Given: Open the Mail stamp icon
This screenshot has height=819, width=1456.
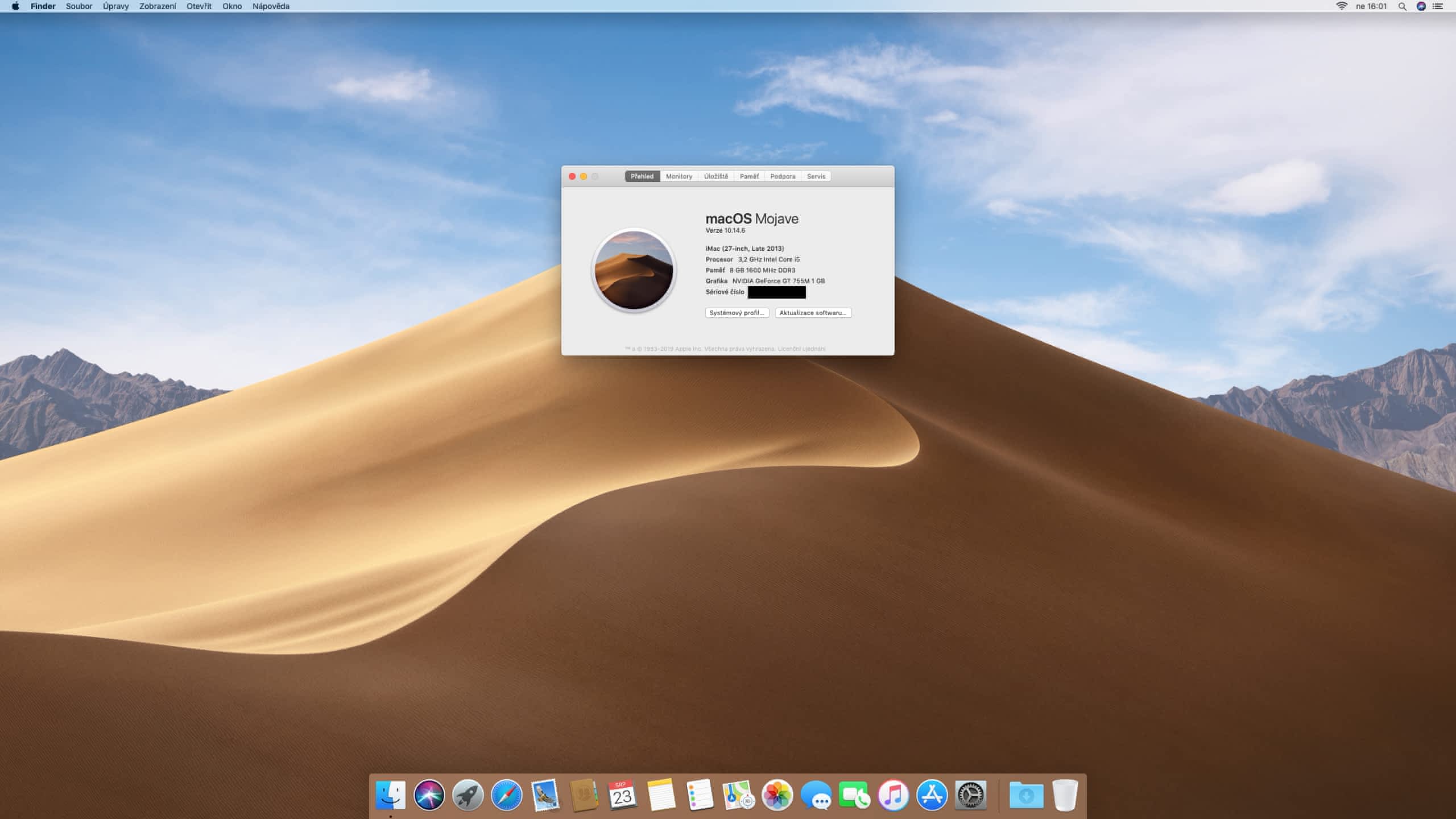Looking at the screenshot, I should coord(545,795).
